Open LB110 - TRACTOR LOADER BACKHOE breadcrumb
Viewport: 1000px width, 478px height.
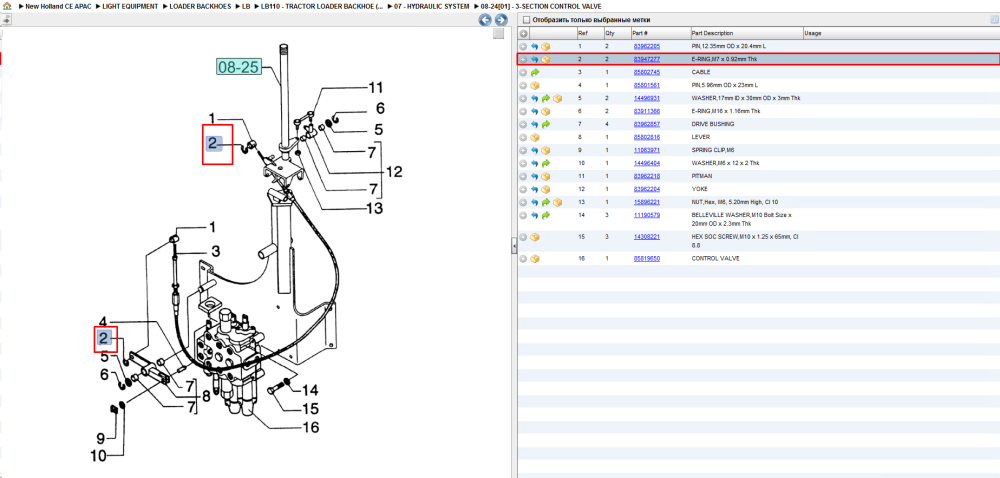pyautogui.click(x=322, y=6)
